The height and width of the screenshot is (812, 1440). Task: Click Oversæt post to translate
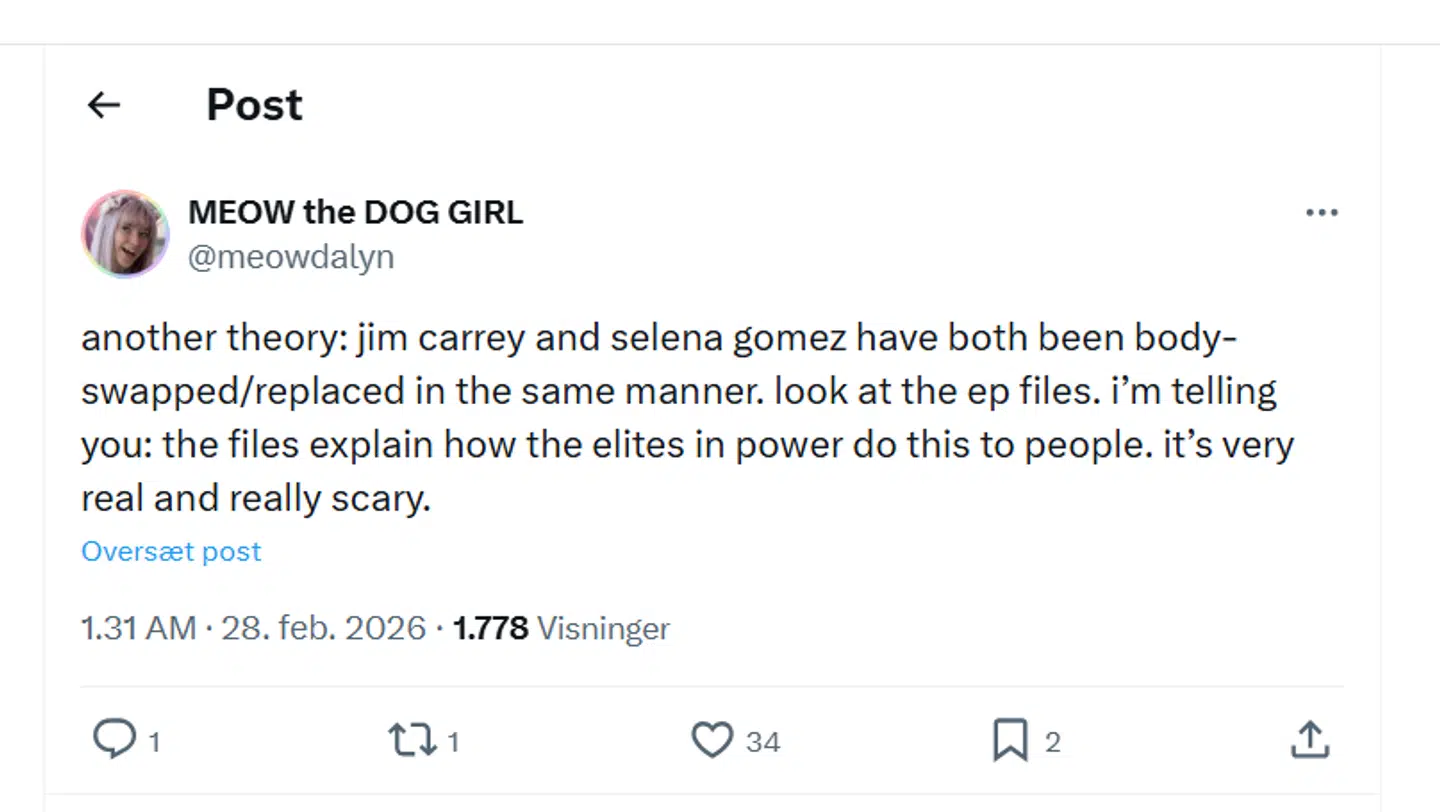pyautogui.click(x=170, y=551)
